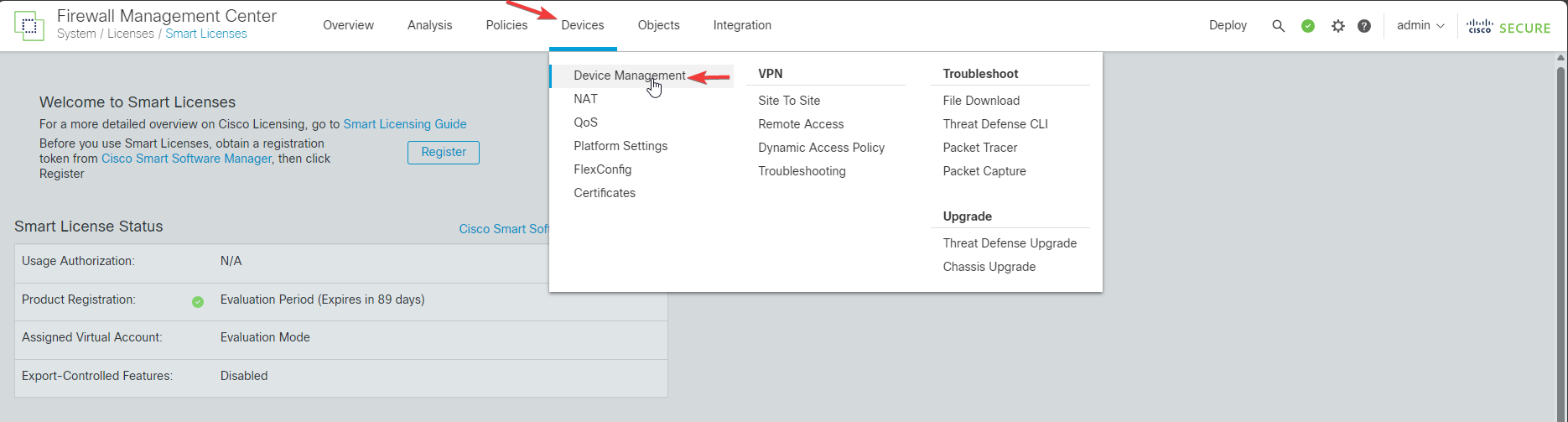The image size is (1568, 422).
Task: Click the green Product Registration check icon
Action: pos(198,302)
